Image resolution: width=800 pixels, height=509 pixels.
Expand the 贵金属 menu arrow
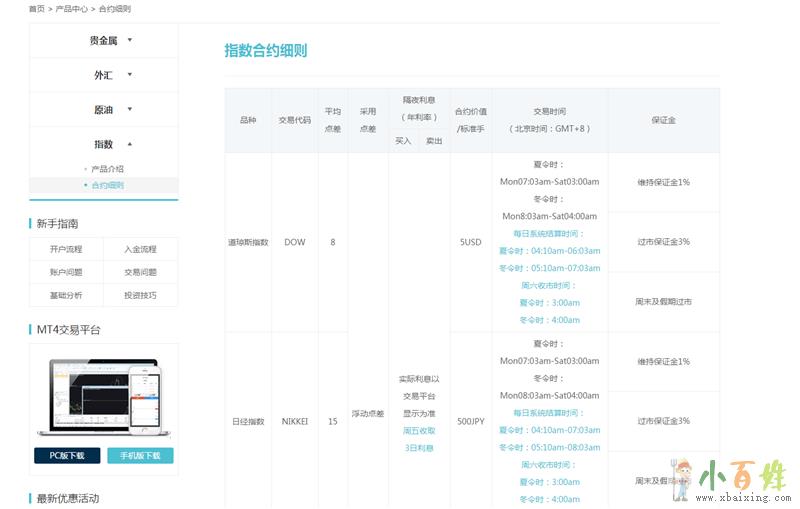pyautogui.click(x=130, y=40)
